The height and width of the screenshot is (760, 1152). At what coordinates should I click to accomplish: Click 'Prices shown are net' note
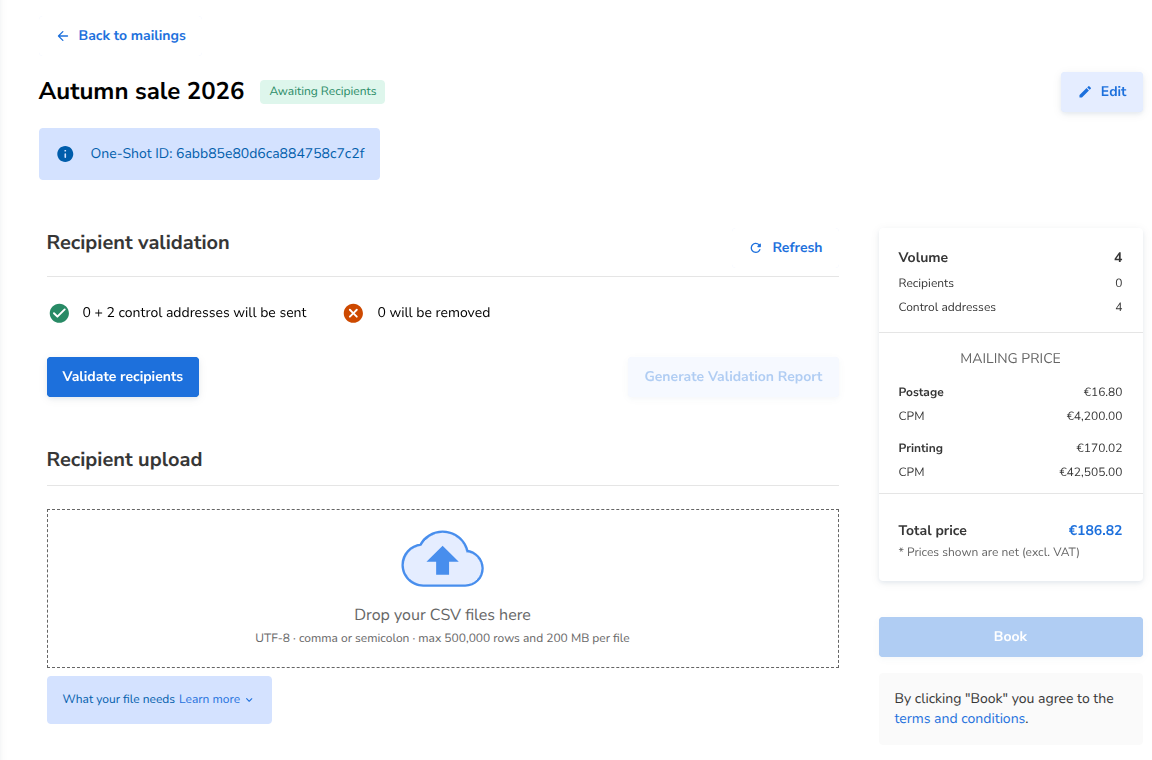coord(989,552)
